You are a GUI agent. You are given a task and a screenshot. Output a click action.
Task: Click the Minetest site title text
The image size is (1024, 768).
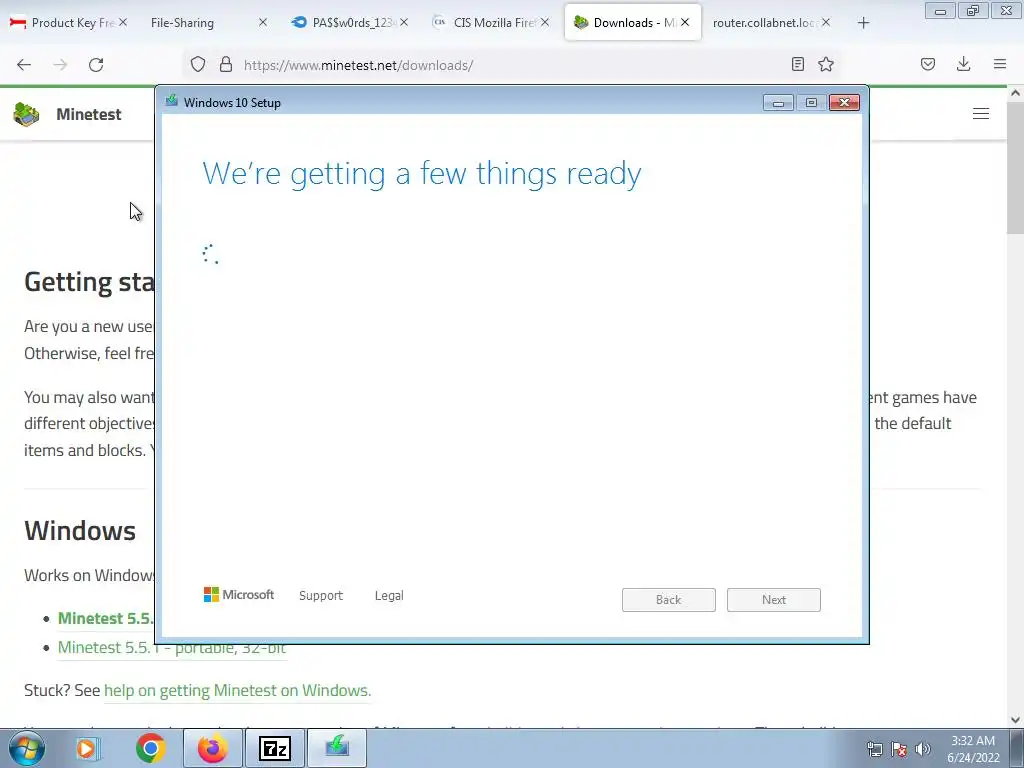(x=89, y=114)
